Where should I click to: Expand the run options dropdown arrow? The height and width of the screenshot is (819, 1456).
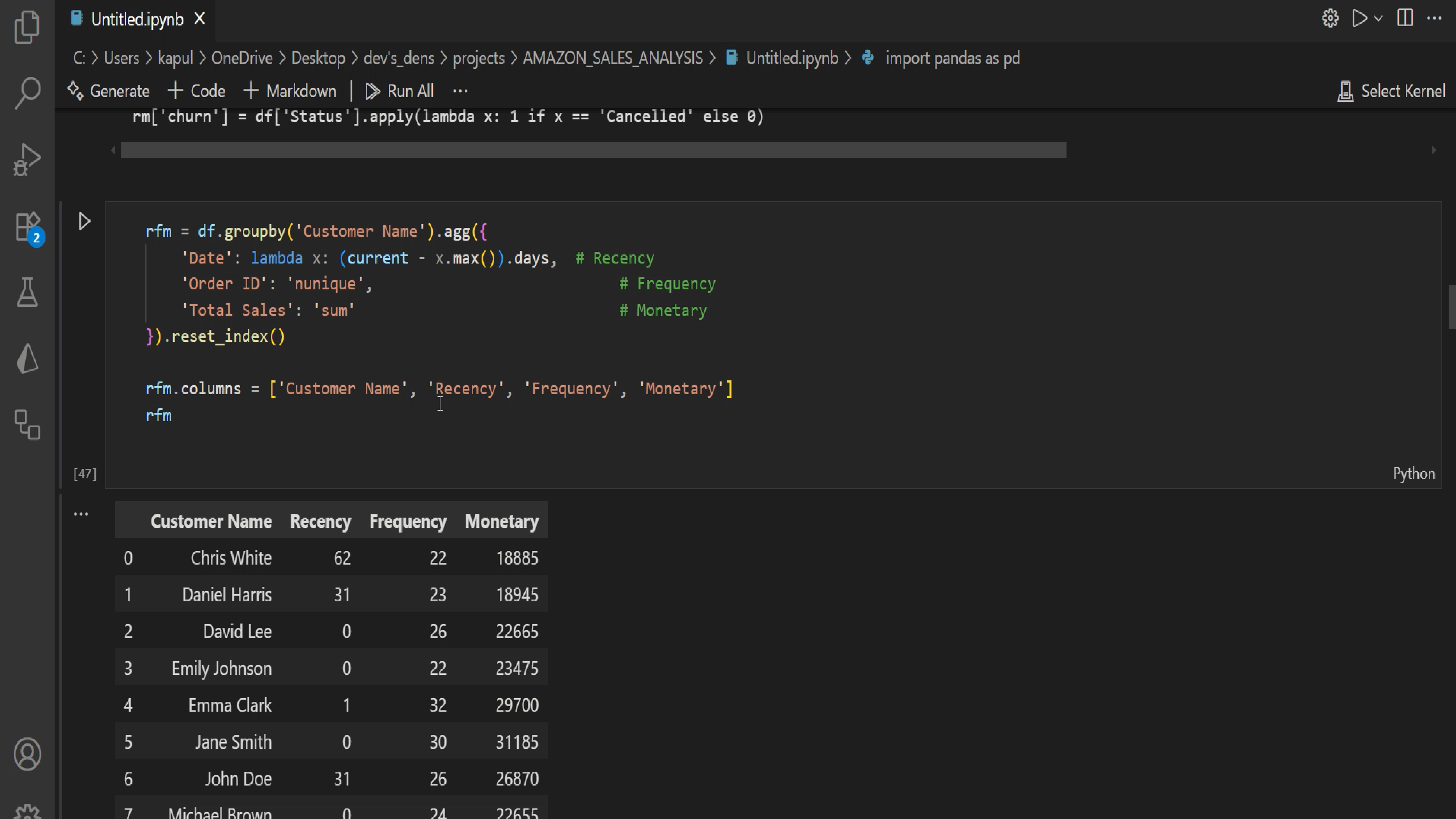(1378, 19)
